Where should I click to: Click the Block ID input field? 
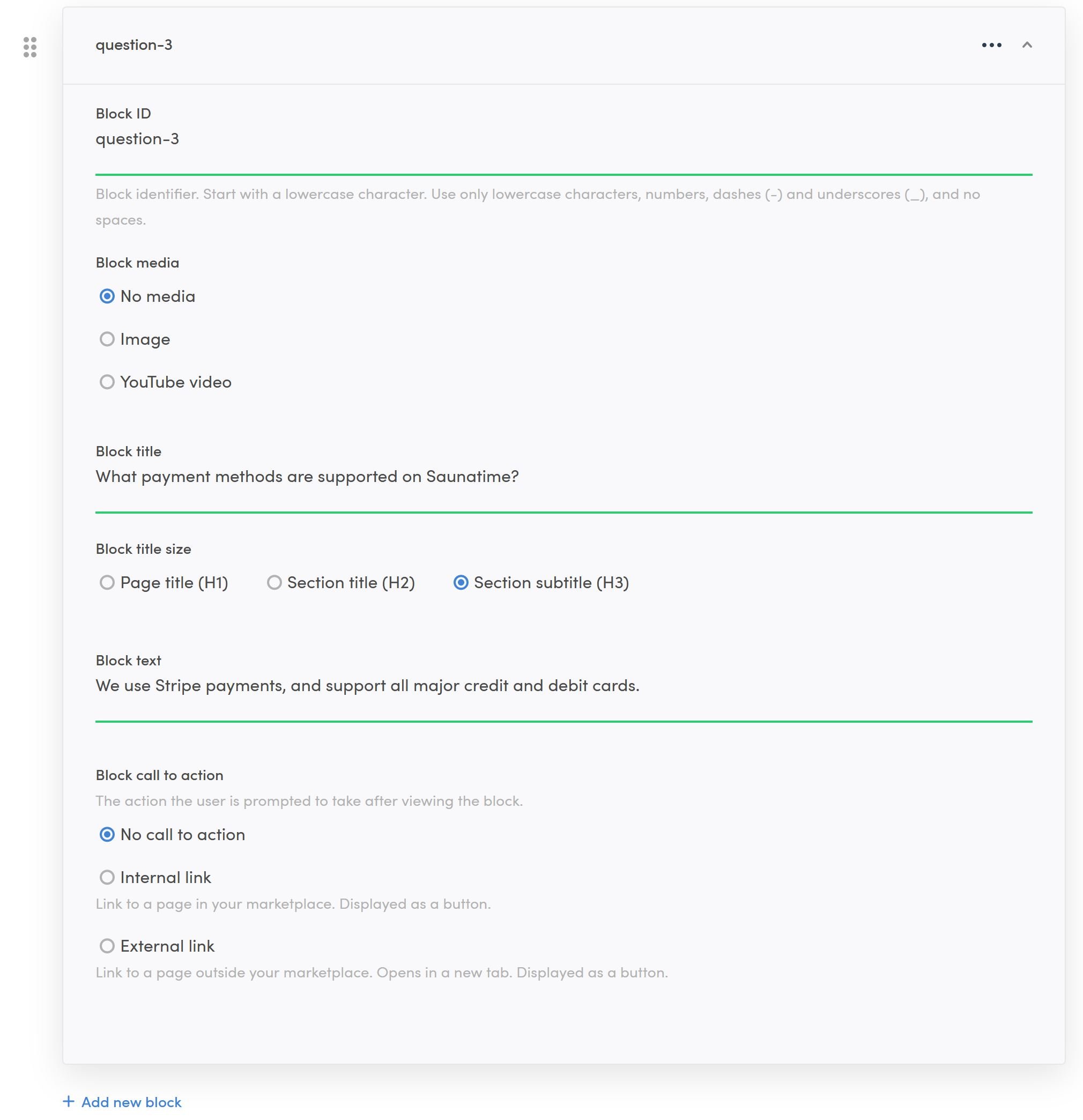coord(563,139)
